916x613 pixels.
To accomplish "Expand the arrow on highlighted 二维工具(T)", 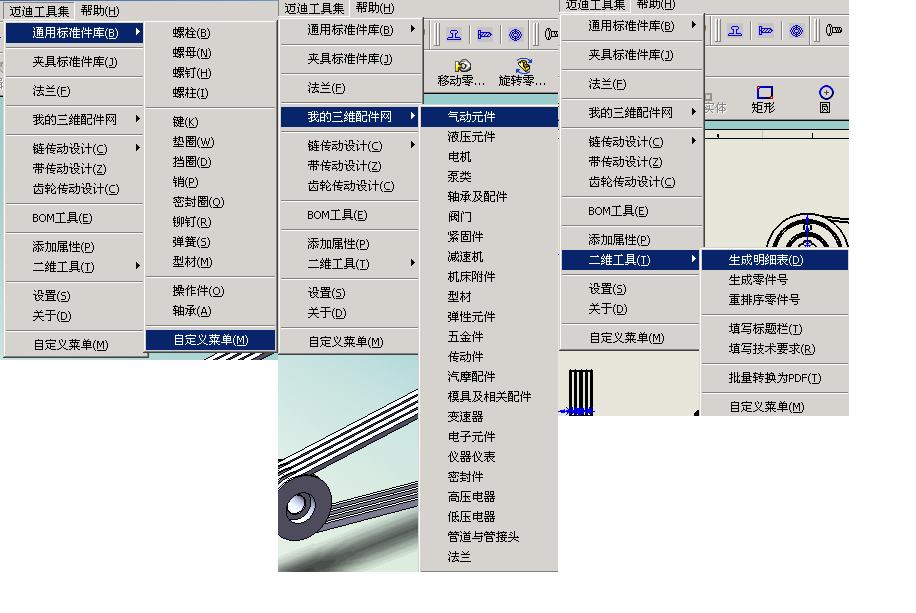I will point(693,259).
